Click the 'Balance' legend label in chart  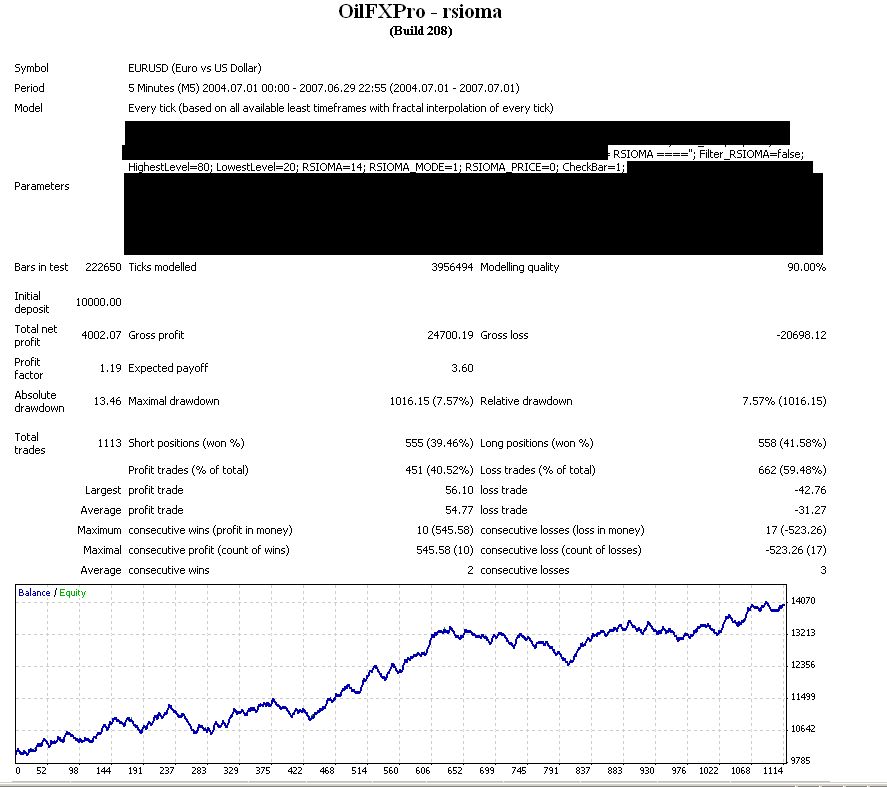(x=34, y=592)
